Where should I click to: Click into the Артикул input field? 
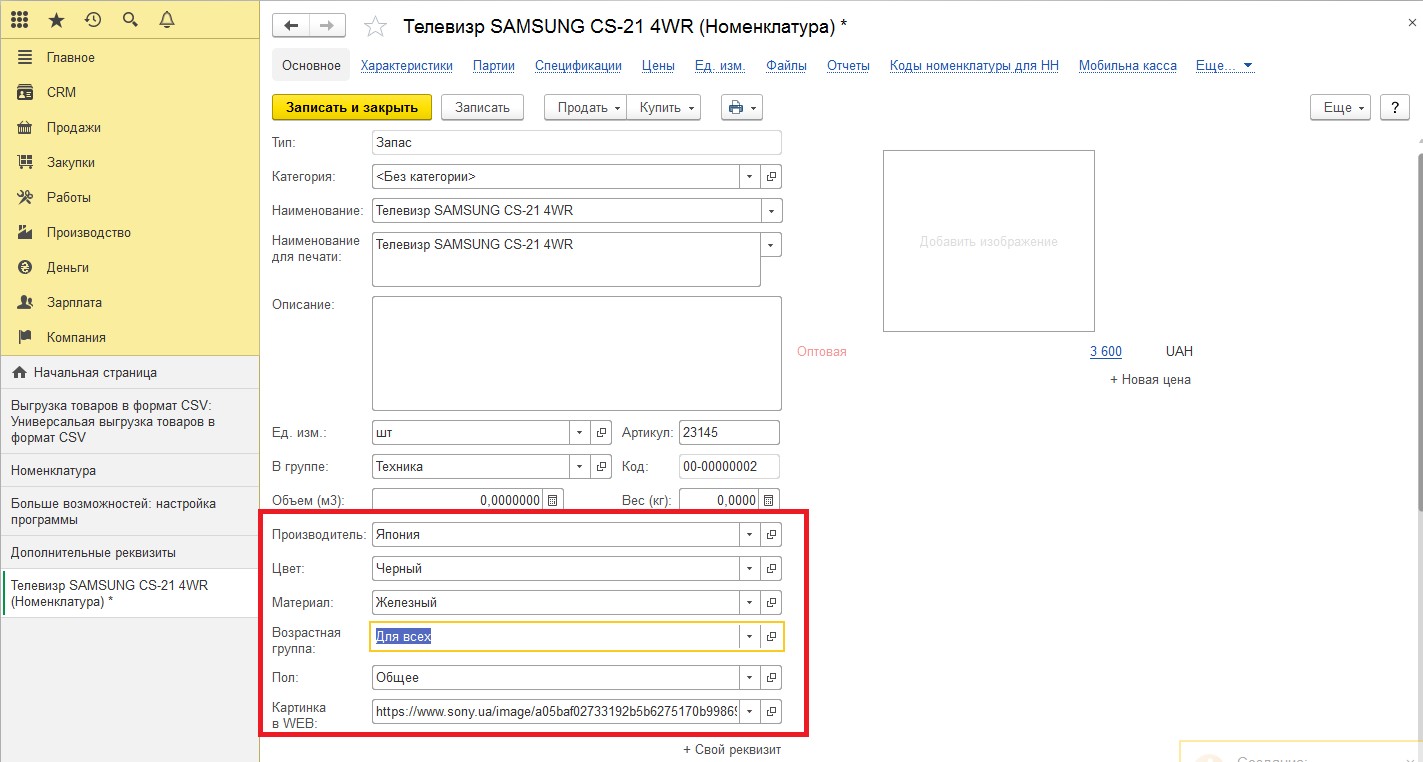[x=728, y=433]
